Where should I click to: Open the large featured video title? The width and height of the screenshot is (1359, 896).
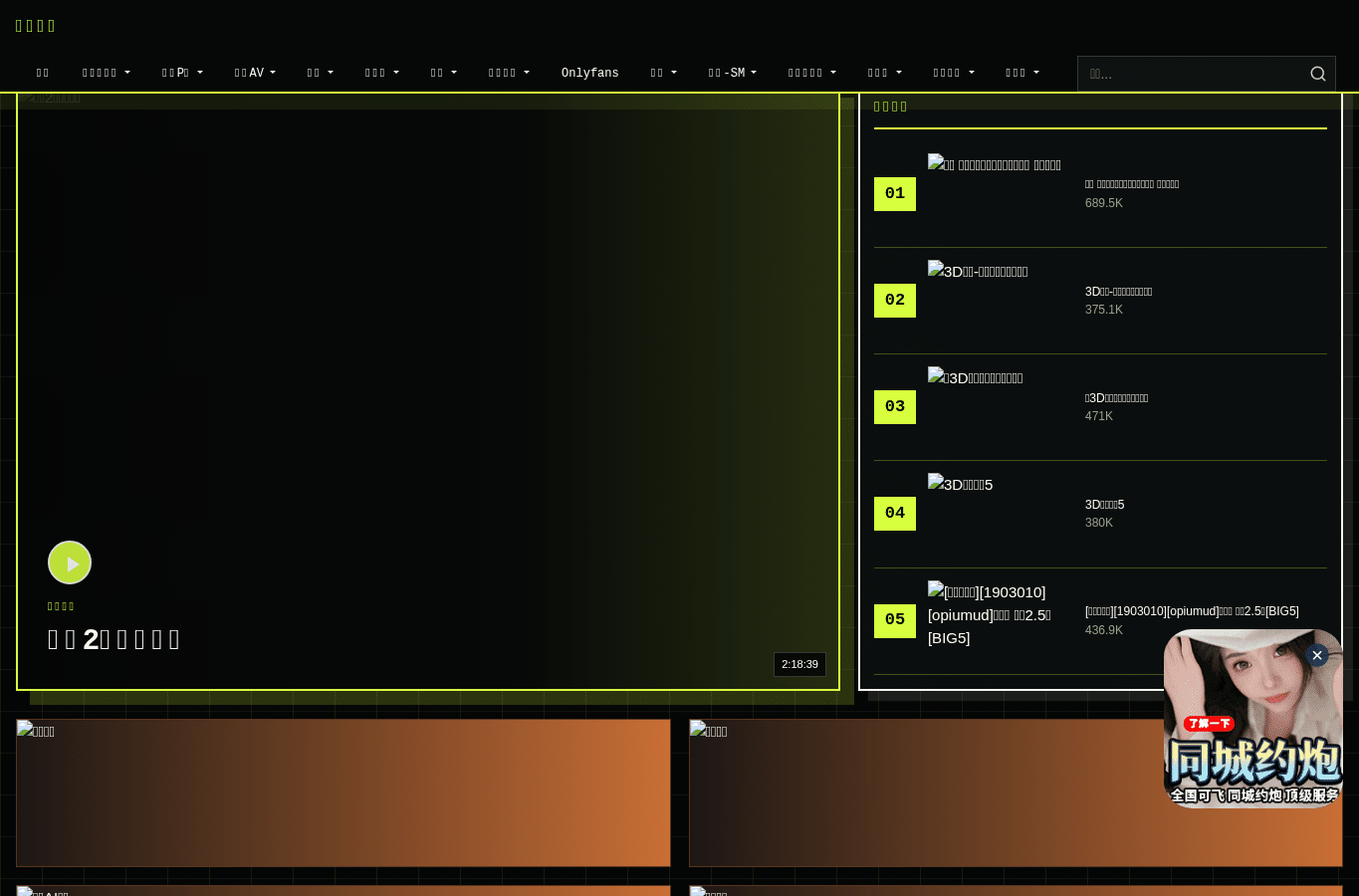[x=113, y=639]
